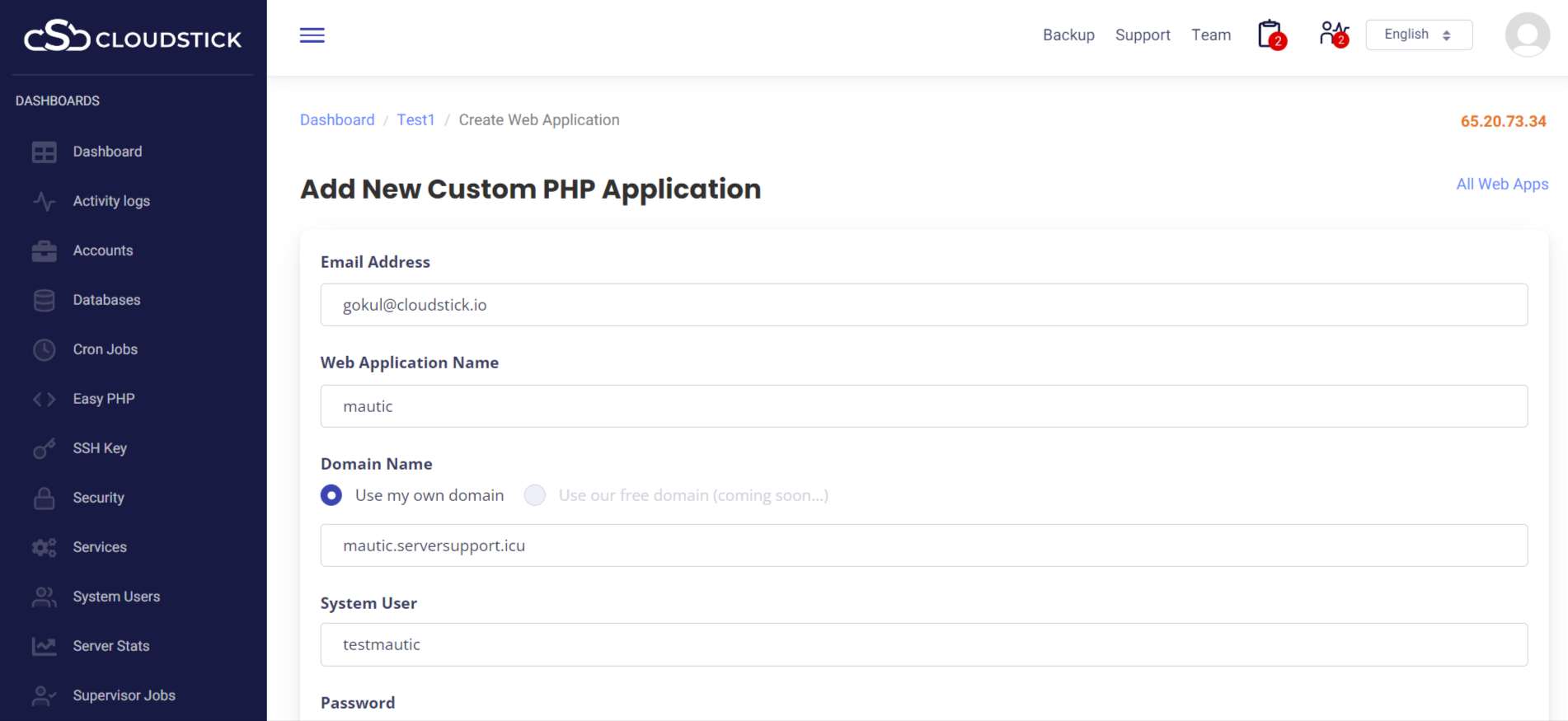Go to Team in top navigation

click(1210, 35)
